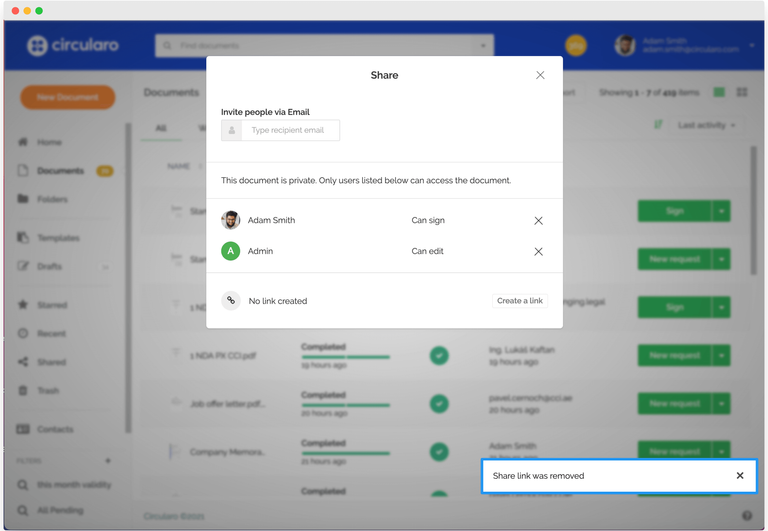
Task: Click Create a link button
Action: (x=520, y=301)
